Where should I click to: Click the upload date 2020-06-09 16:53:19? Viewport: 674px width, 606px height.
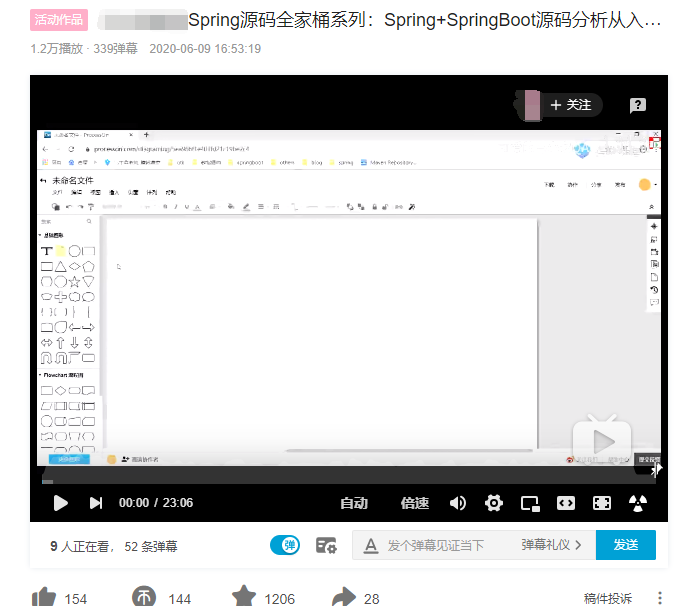[x=205, y=49]
